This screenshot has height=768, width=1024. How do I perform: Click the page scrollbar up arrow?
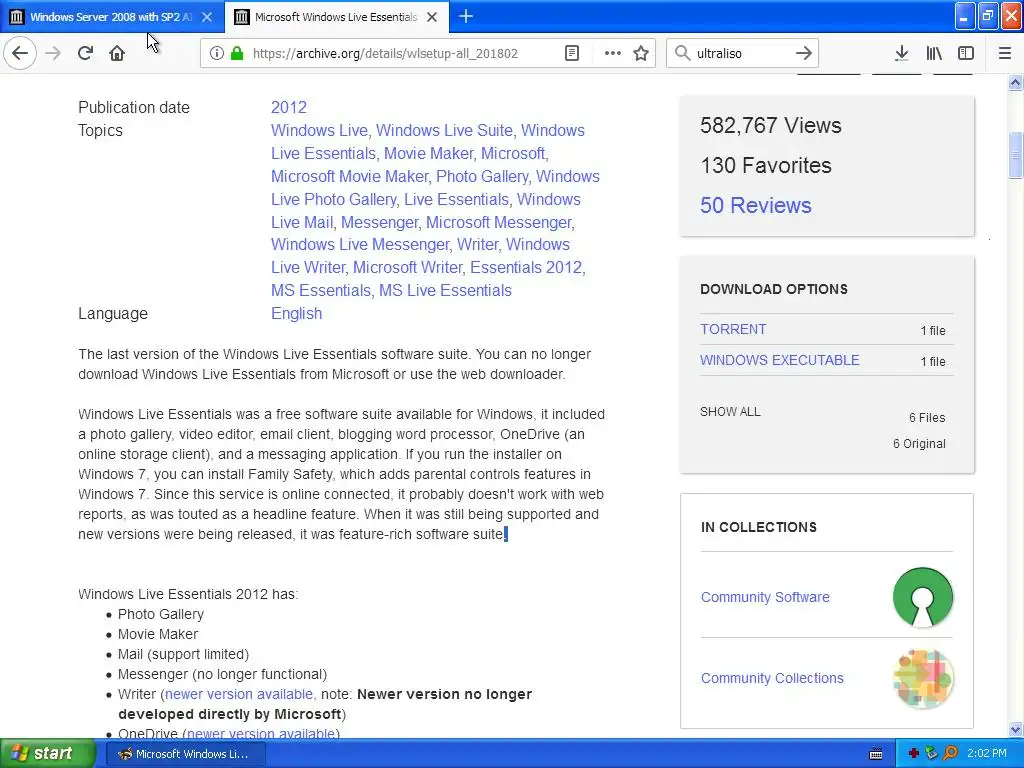click(1015, 82)
